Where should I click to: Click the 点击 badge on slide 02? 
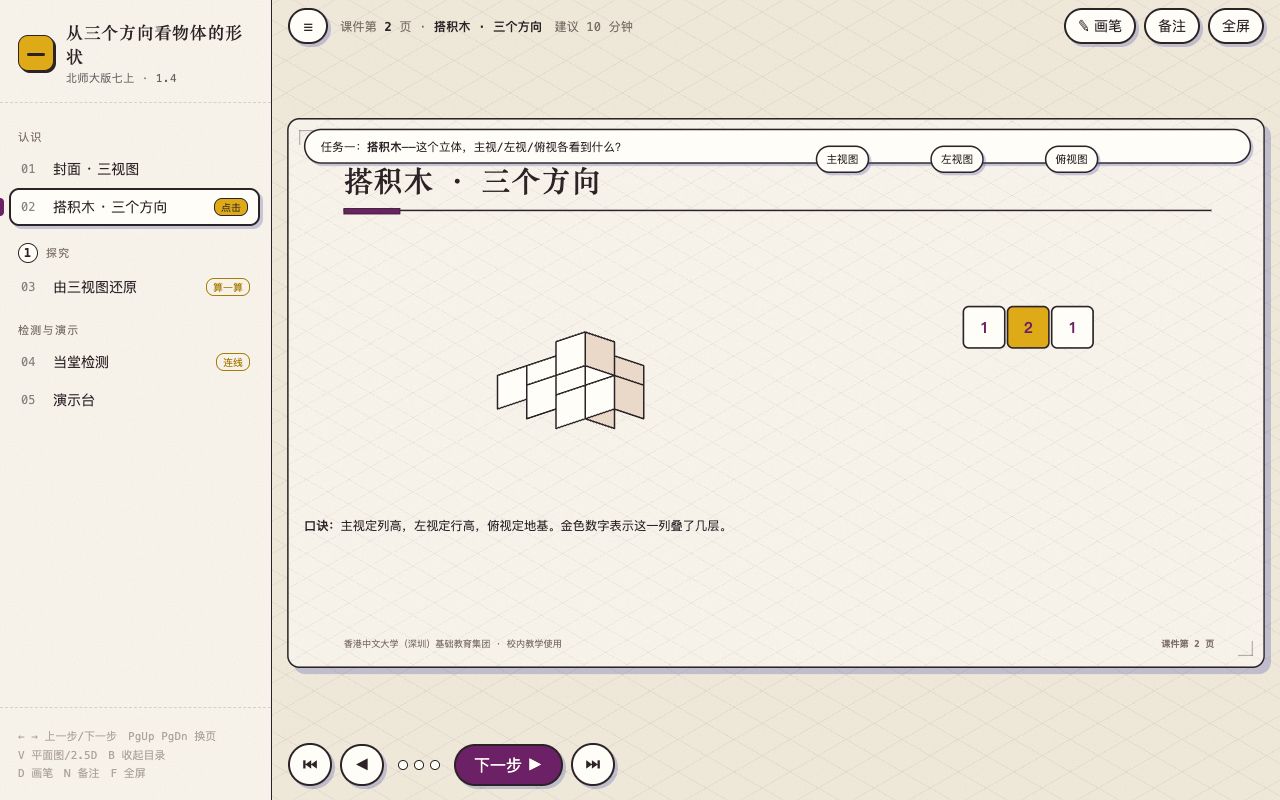(231, 207)
